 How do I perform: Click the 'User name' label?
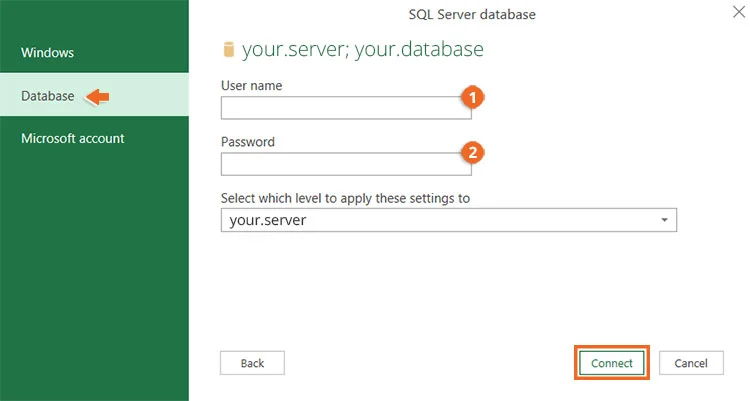coord(252,86)
